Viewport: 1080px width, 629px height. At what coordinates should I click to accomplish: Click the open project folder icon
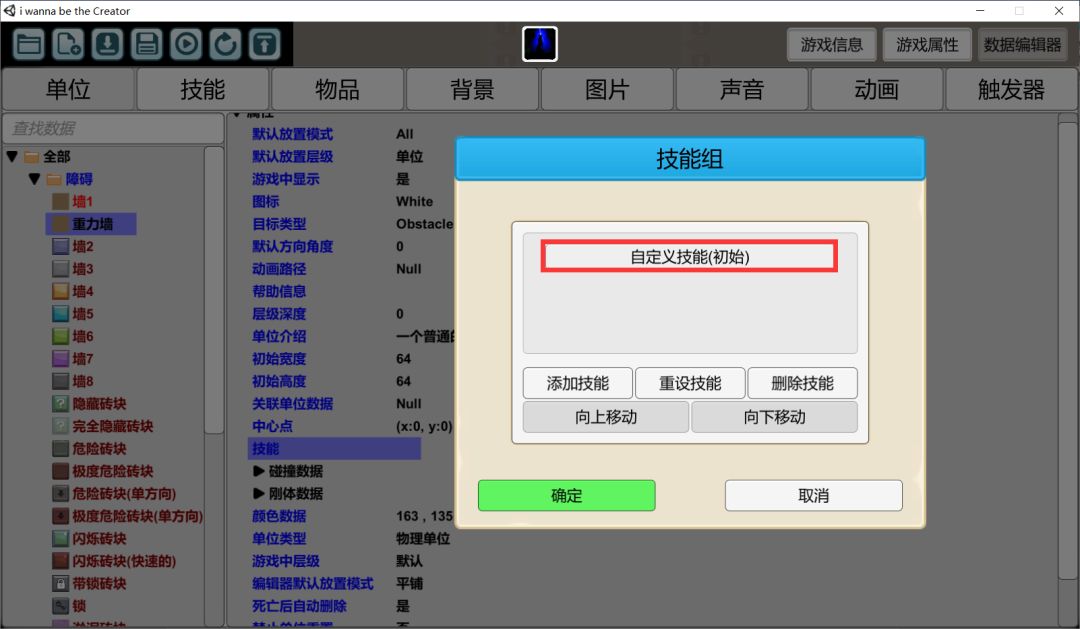(30, 44)
